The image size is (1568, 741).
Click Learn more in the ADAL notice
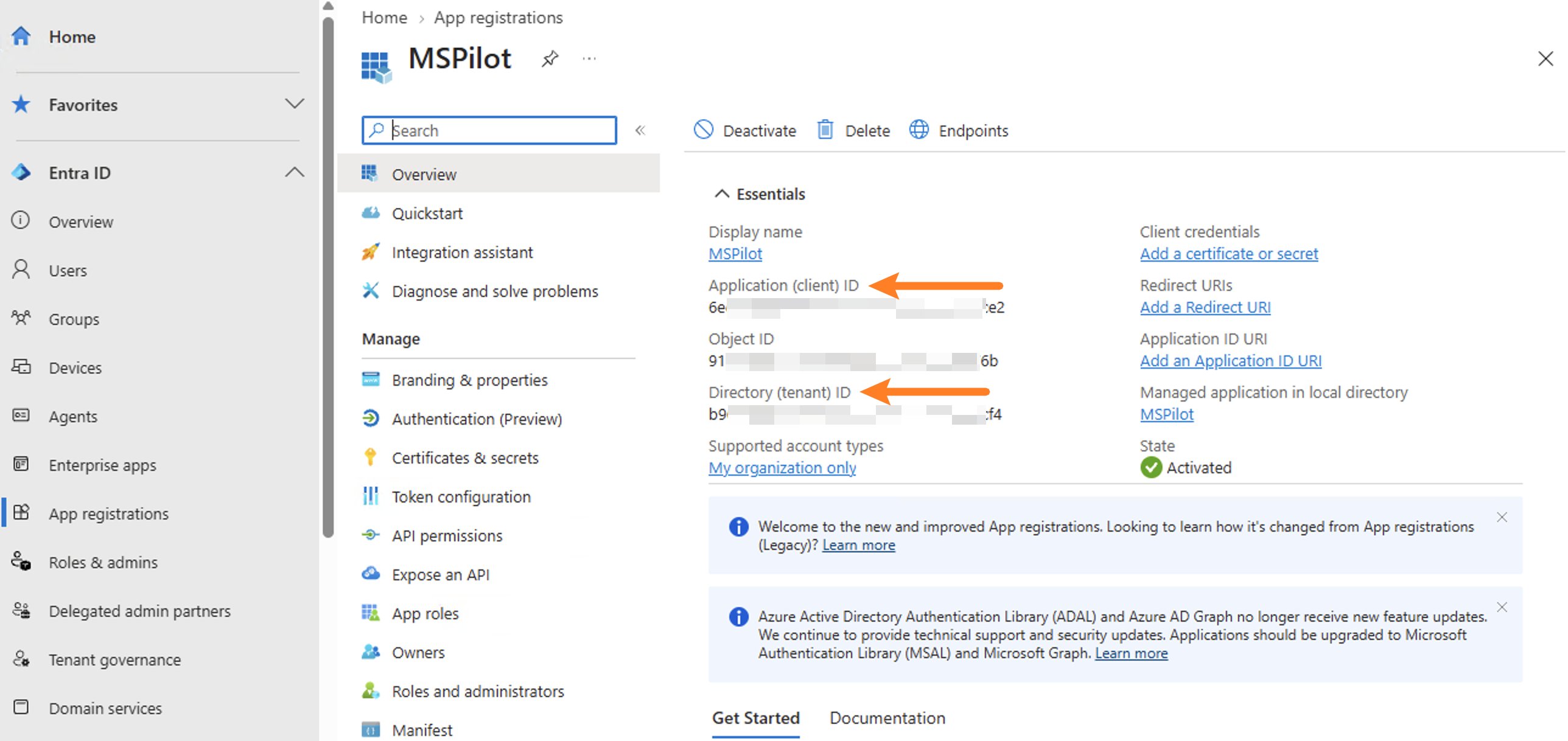point(1132,653)
